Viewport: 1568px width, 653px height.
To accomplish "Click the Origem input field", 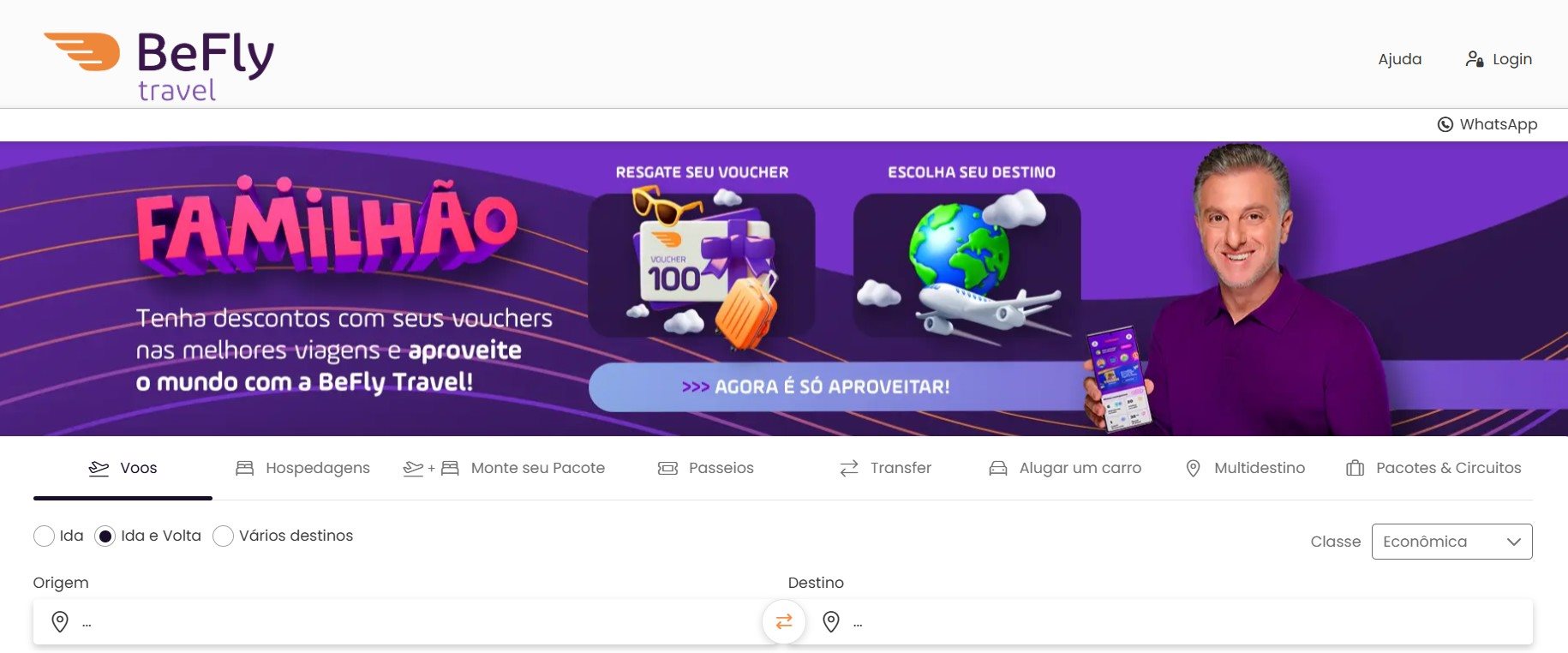I will point(405,621).
